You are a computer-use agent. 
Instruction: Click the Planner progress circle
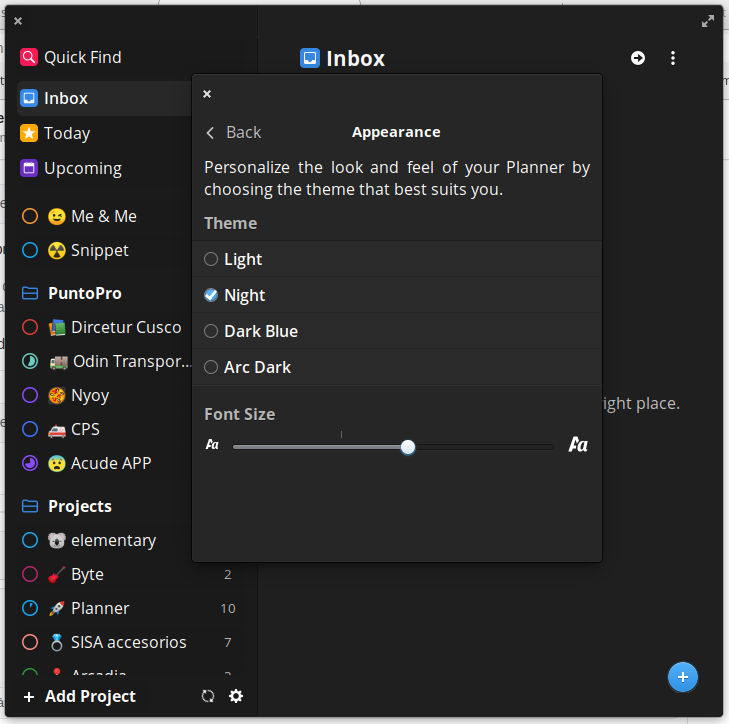click(30, 608)
